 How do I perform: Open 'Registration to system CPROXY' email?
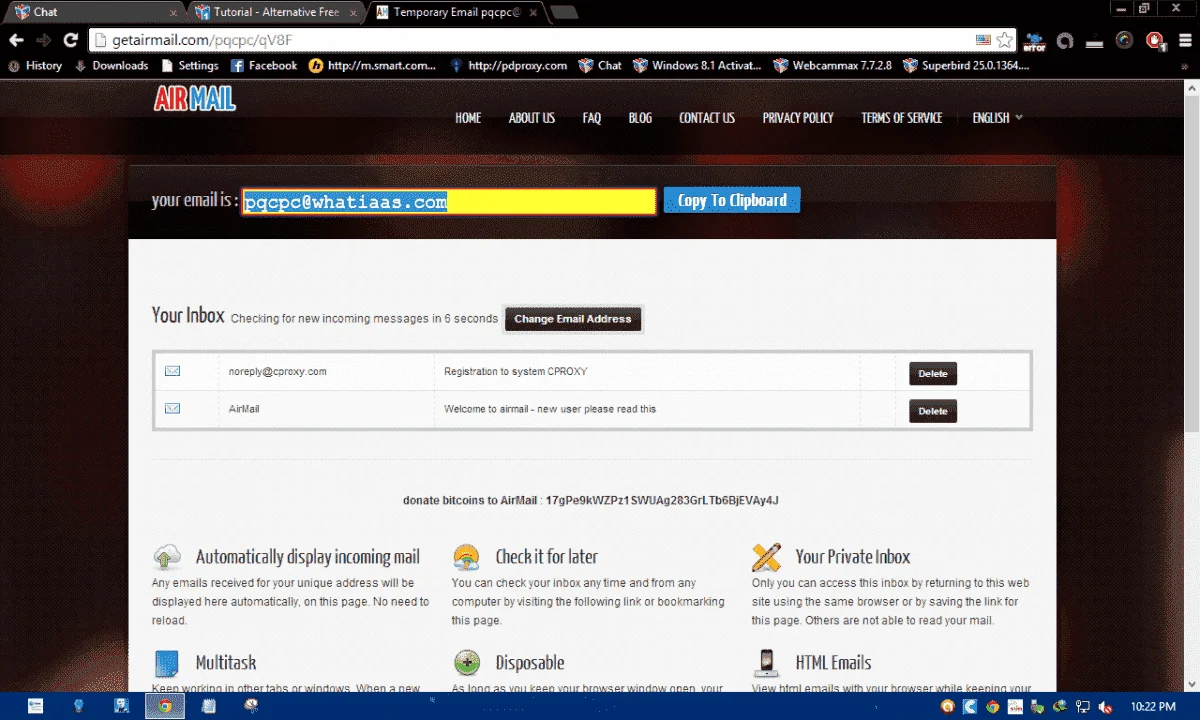tap(516, 371)
